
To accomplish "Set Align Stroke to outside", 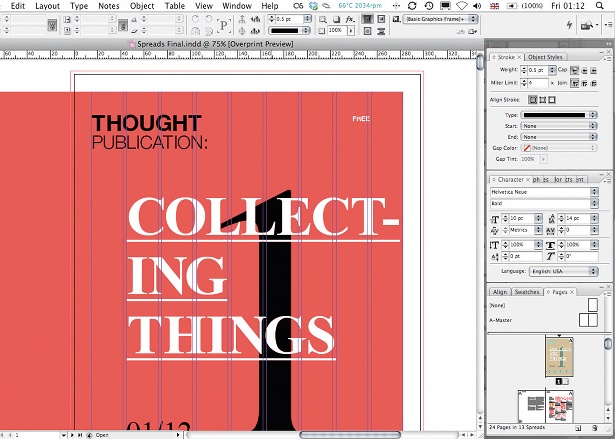I will (552, 100).
